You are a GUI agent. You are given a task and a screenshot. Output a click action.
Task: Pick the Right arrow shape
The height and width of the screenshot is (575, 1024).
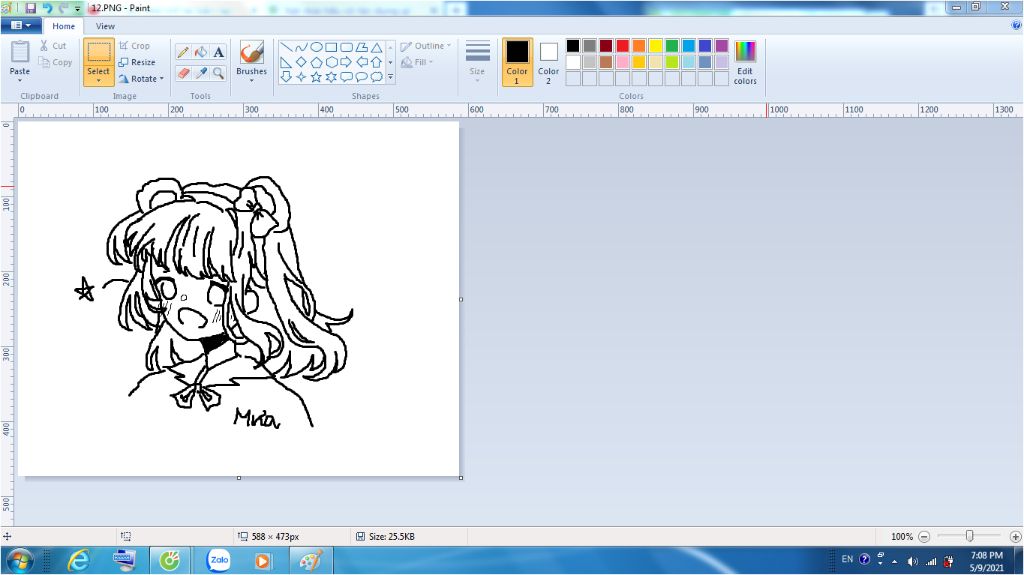pyautogui.click(x=346, y=62)
